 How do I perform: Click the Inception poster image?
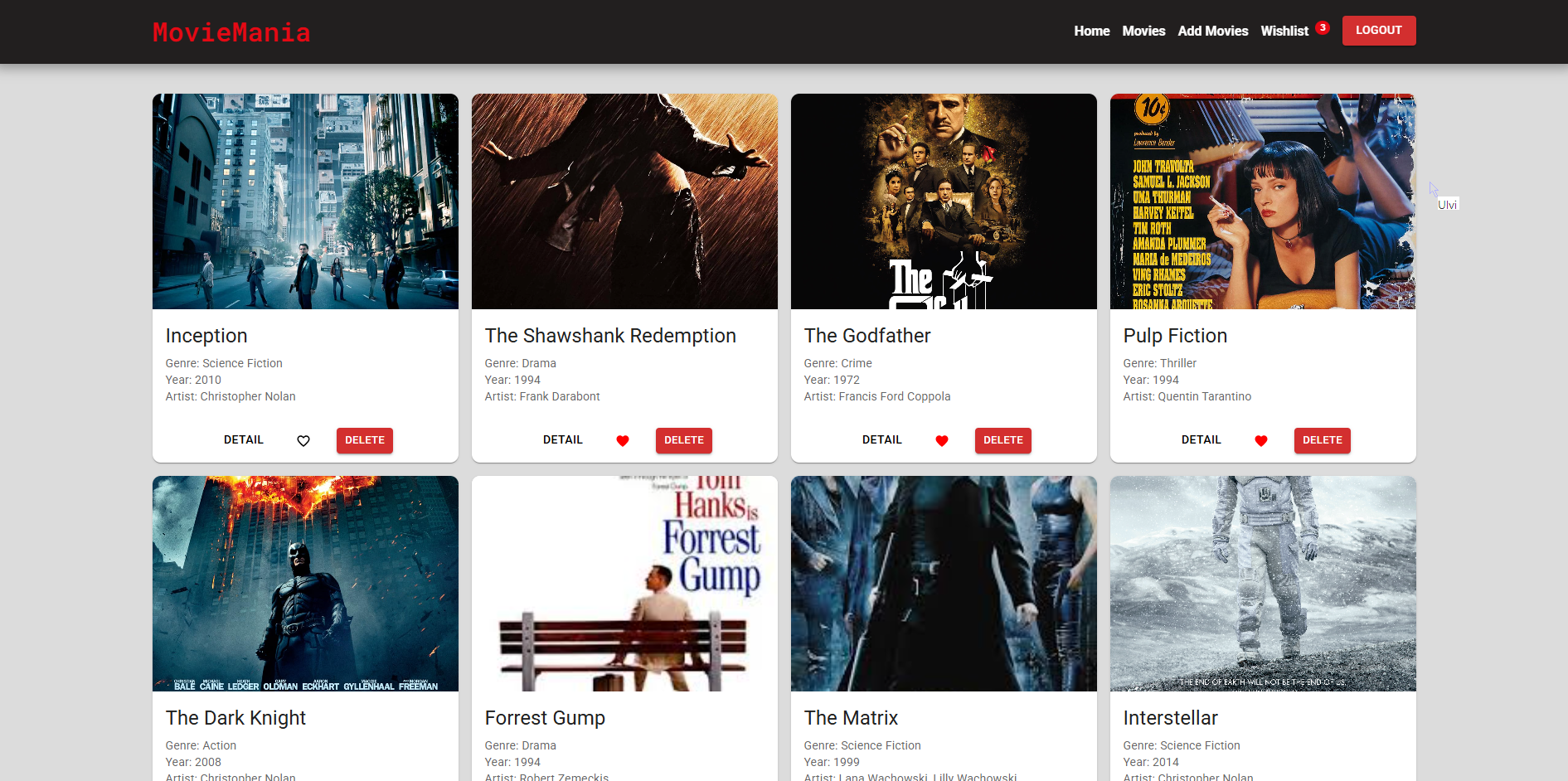305,201
